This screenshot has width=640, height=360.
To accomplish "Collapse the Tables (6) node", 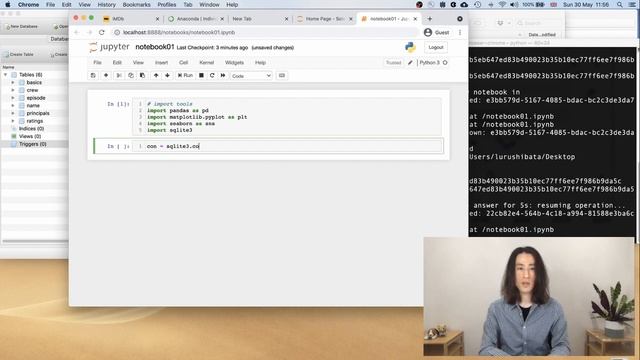I will pyautogui.click(x=5, y=75).
